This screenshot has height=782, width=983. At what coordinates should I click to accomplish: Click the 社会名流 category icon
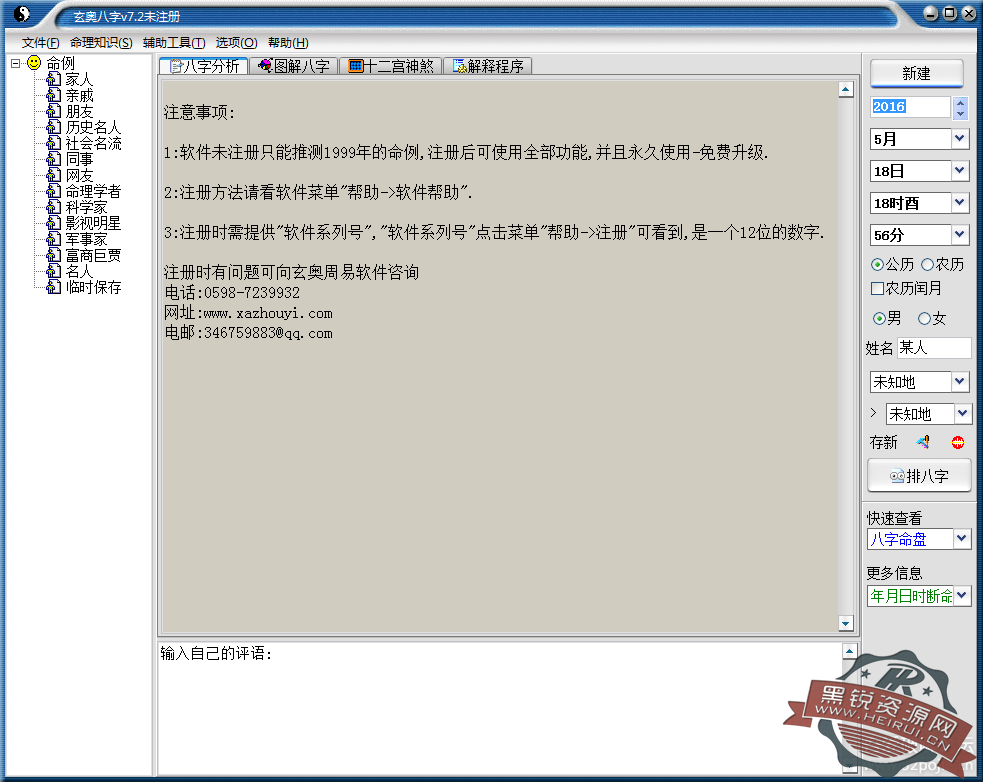[54, 143]
